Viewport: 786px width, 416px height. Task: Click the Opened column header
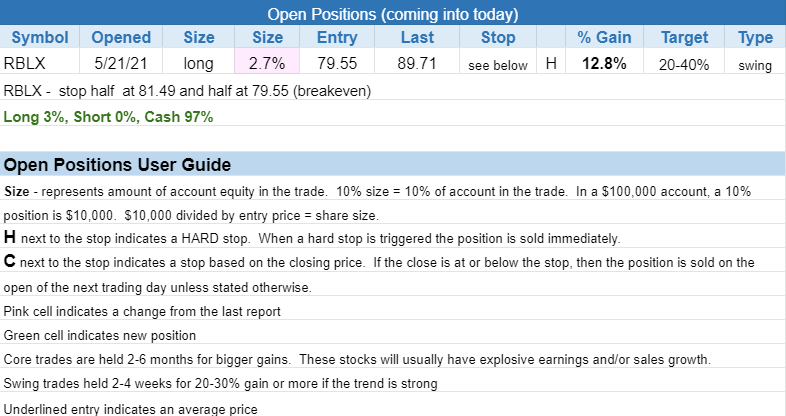[121, 38]
